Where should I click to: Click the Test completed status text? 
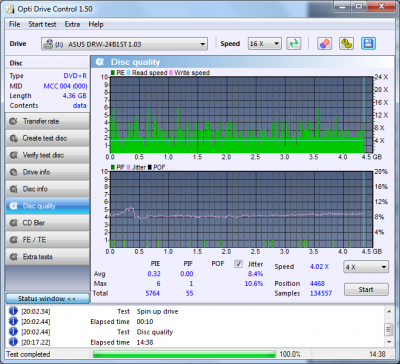pos(28,354)
